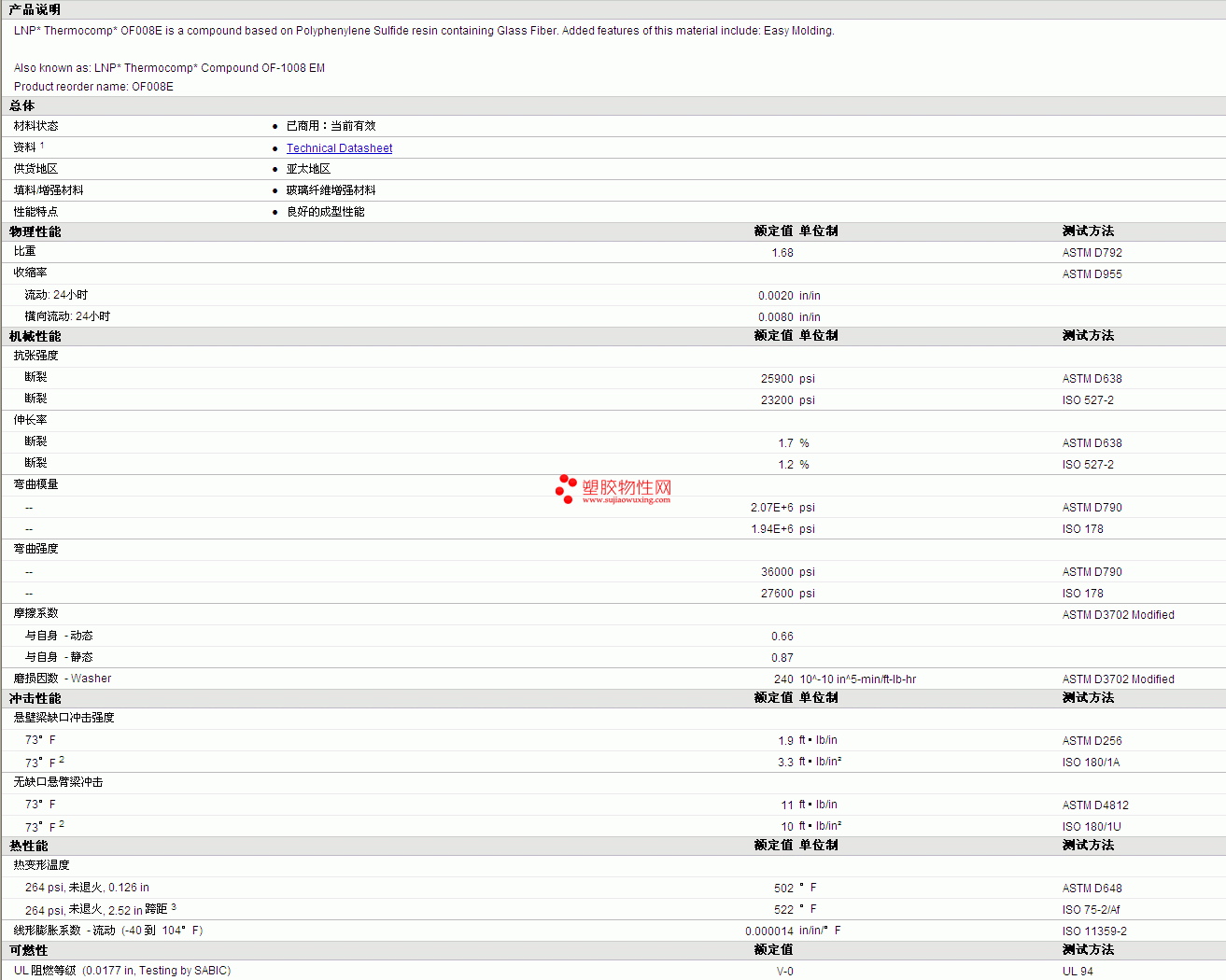The height and width of the screenshot is (980, 1226).
Task: Click the "总体" section header
Action: (22, 106)
